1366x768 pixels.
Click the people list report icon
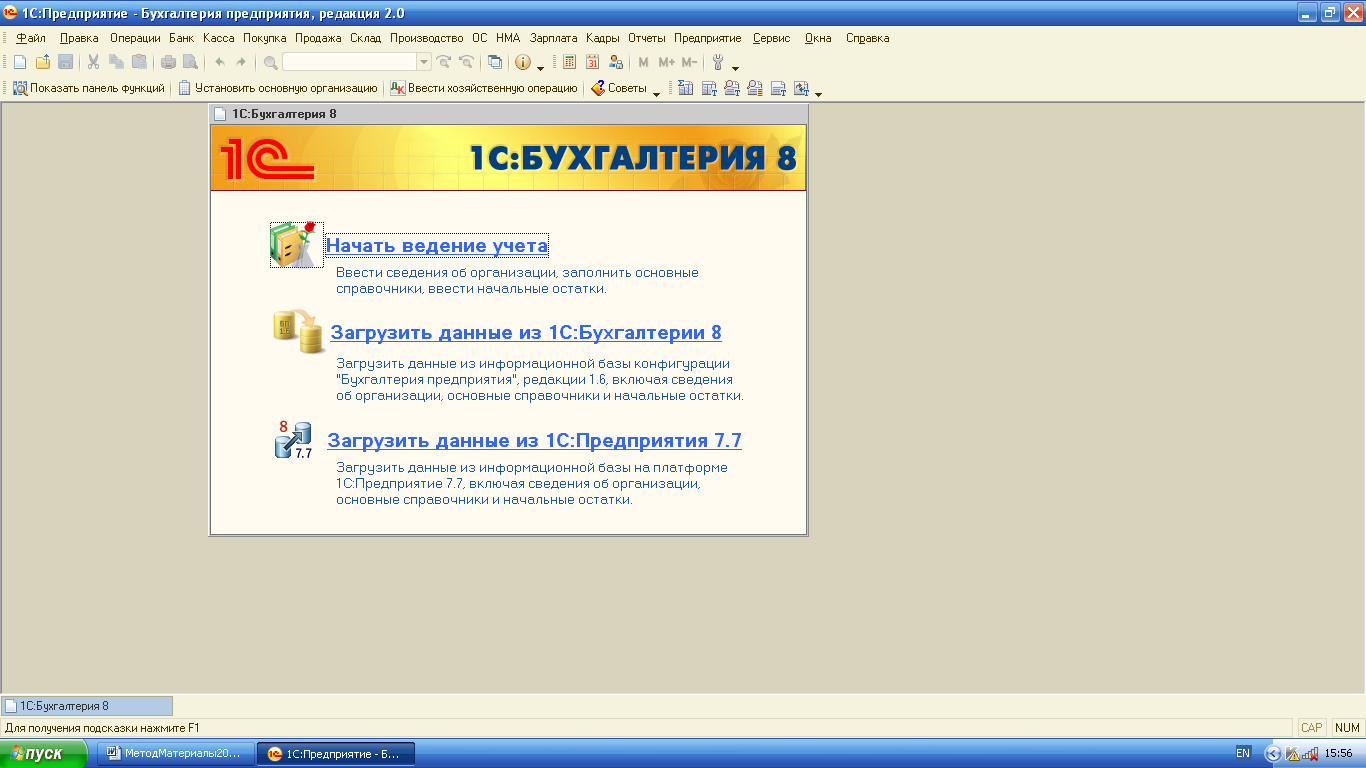755,88
